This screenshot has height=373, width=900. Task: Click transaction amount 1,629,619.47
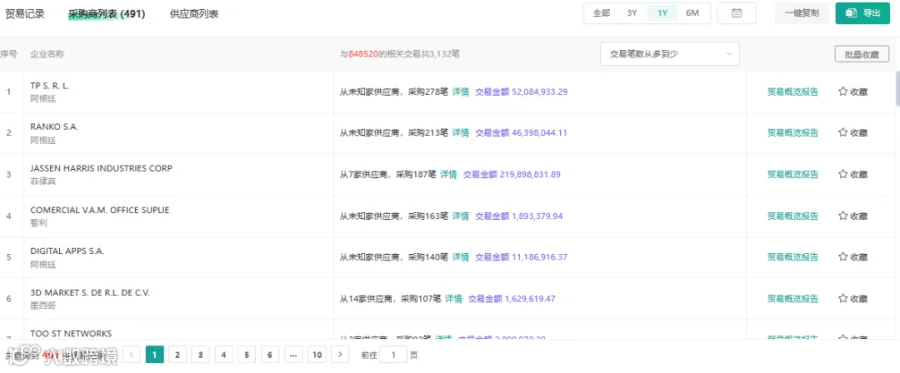click(530, 298)
